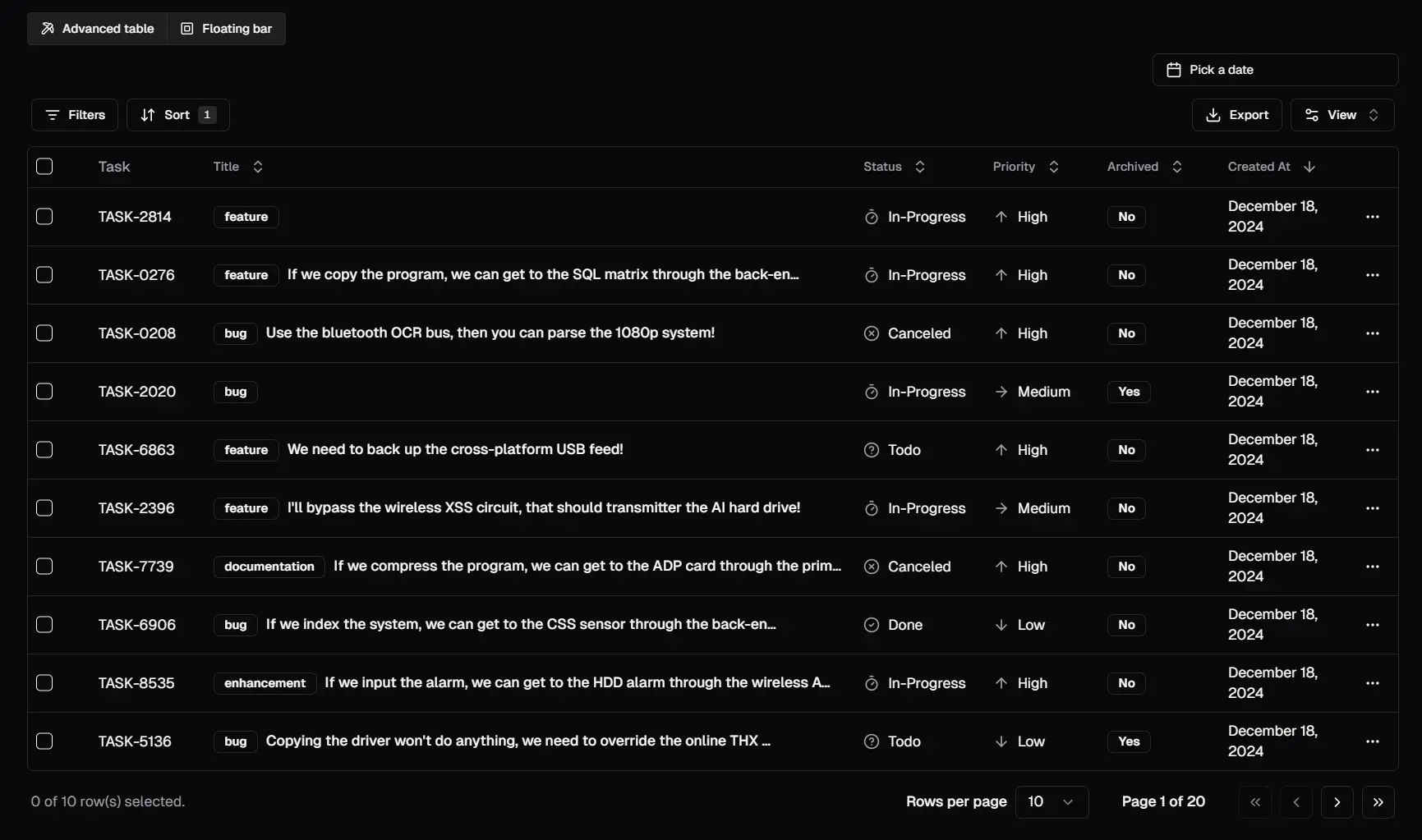The height and width of the screenshot is (840, 1422).
Task: Tick the checkbox for TASK-7739
Action: [44, 567]
